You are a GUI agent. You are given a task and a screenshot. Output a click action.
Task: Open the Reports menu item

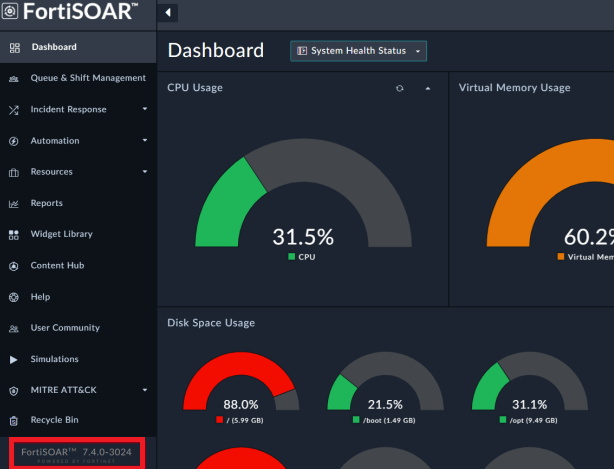pyautogui.click(x=78, y=203)
